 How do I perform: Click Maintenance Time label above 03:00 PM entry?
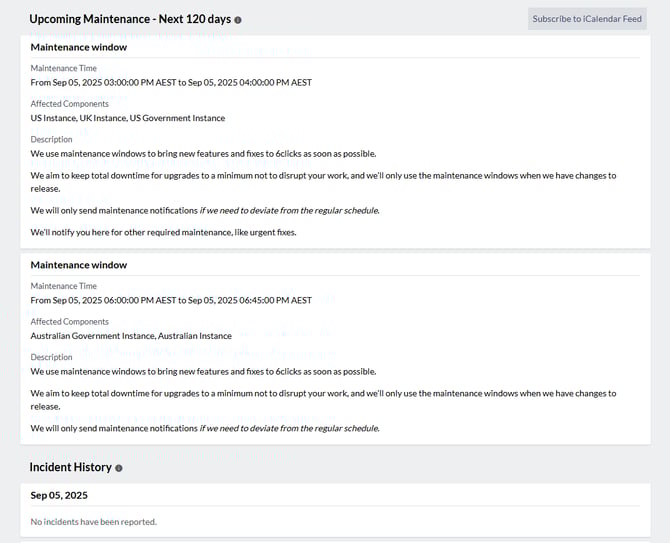(x=64, y=68)
